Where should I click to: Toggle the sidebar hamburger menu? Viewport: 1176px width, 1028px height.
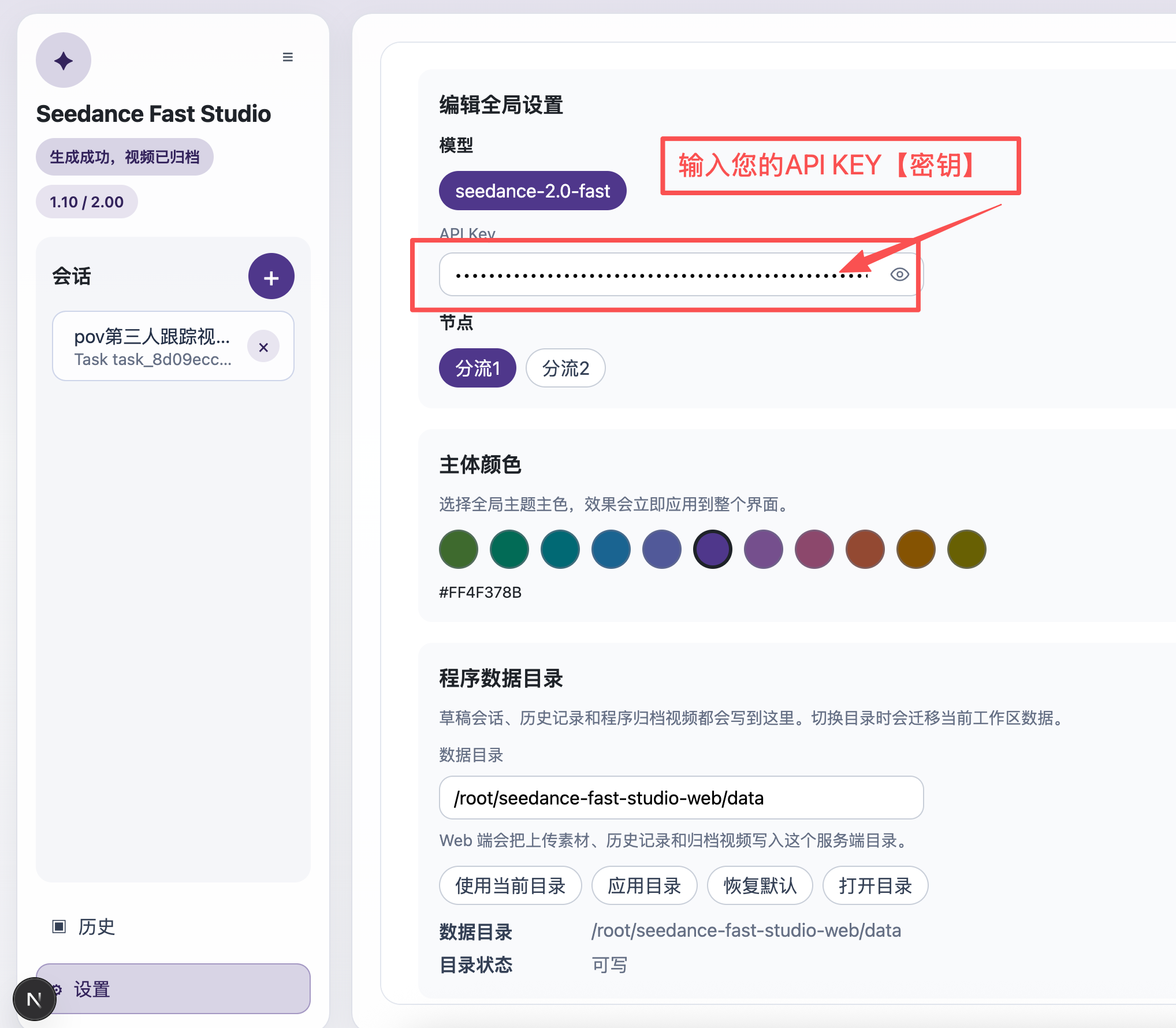point(288,57)
